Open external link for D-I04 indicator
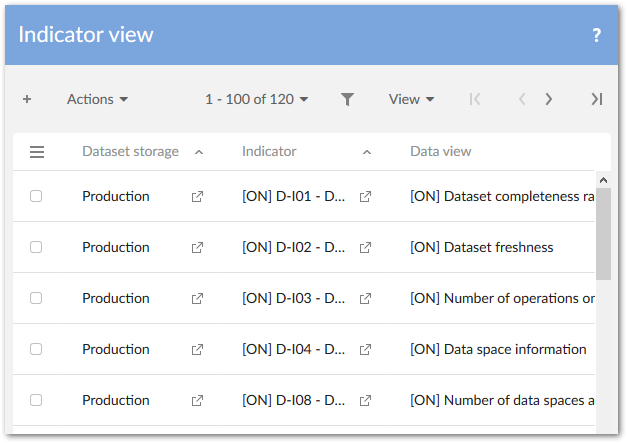Screen dimensions: 627x443 [365, 350]
